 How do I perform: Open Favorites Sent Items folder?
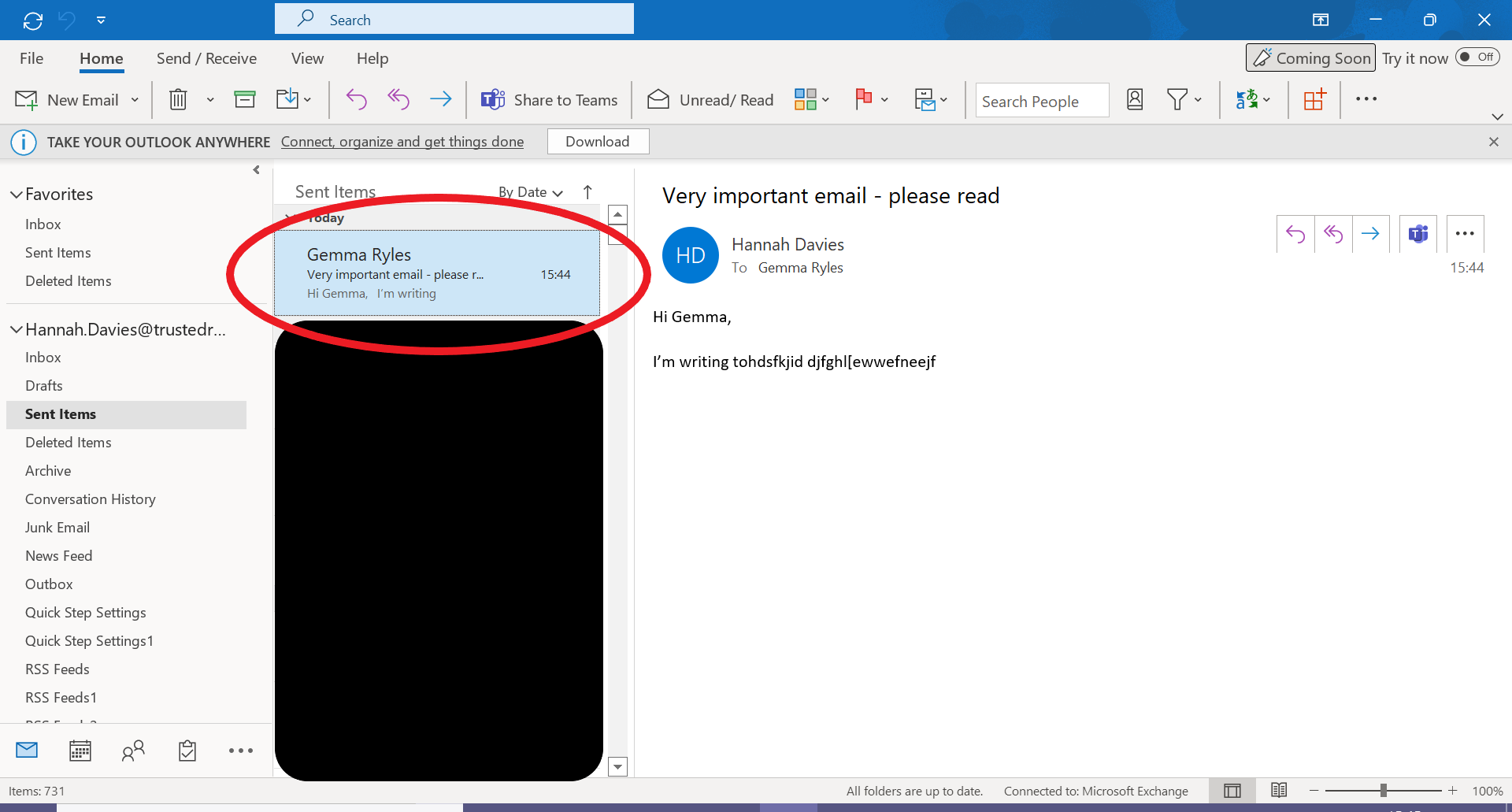58,253
